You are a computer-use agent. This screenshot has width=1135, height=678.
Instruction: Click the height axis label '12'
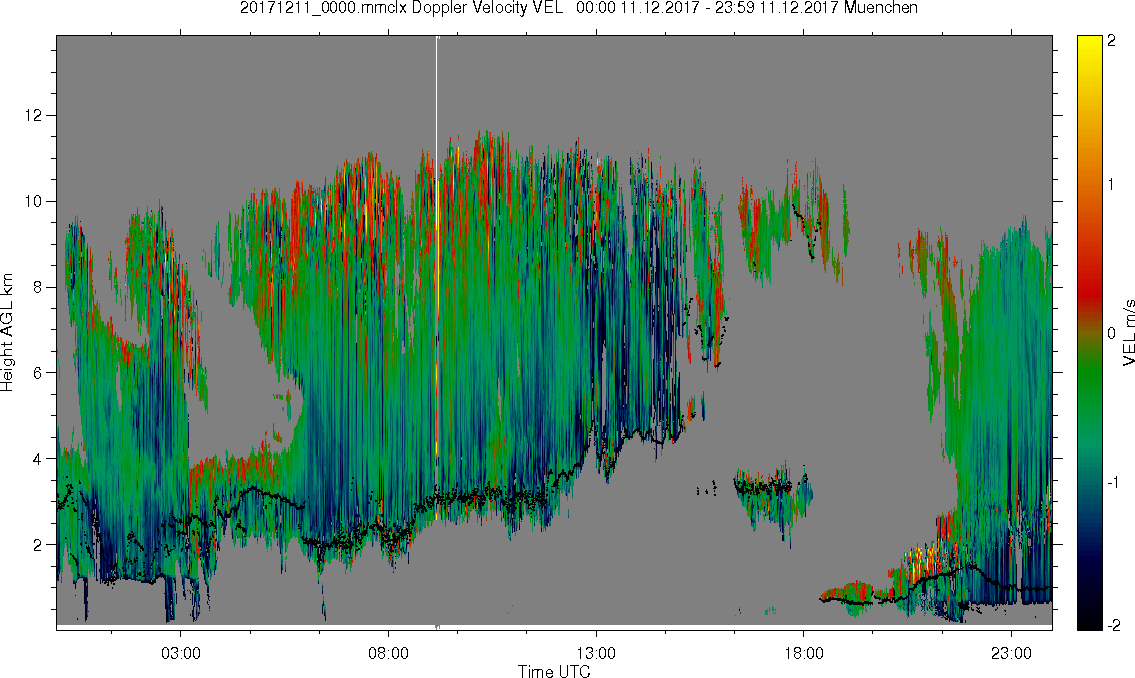coord(34,116)
